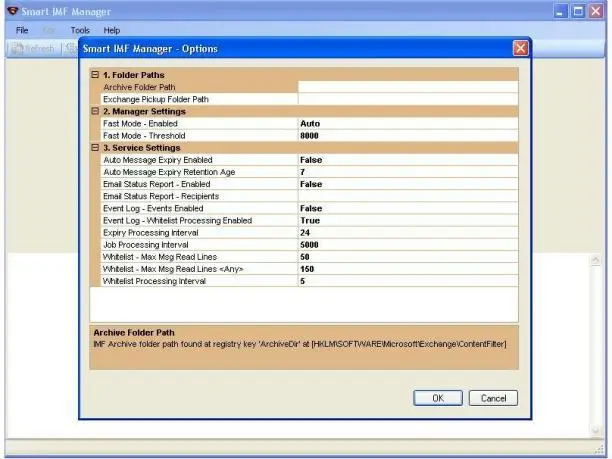Click the Refresh toolbar button
Viewport: 612px width, 459px height.
pos(33,49)
